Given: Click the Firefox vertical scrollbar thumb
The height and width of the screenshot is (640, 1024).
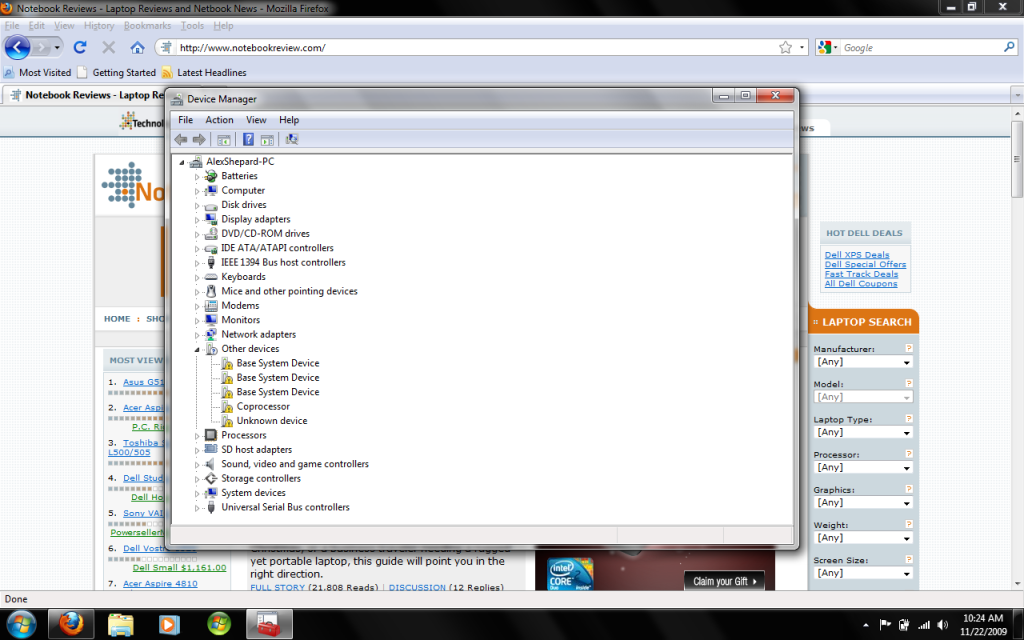Looking at the screenshot, I should (x=1017, y=160).
